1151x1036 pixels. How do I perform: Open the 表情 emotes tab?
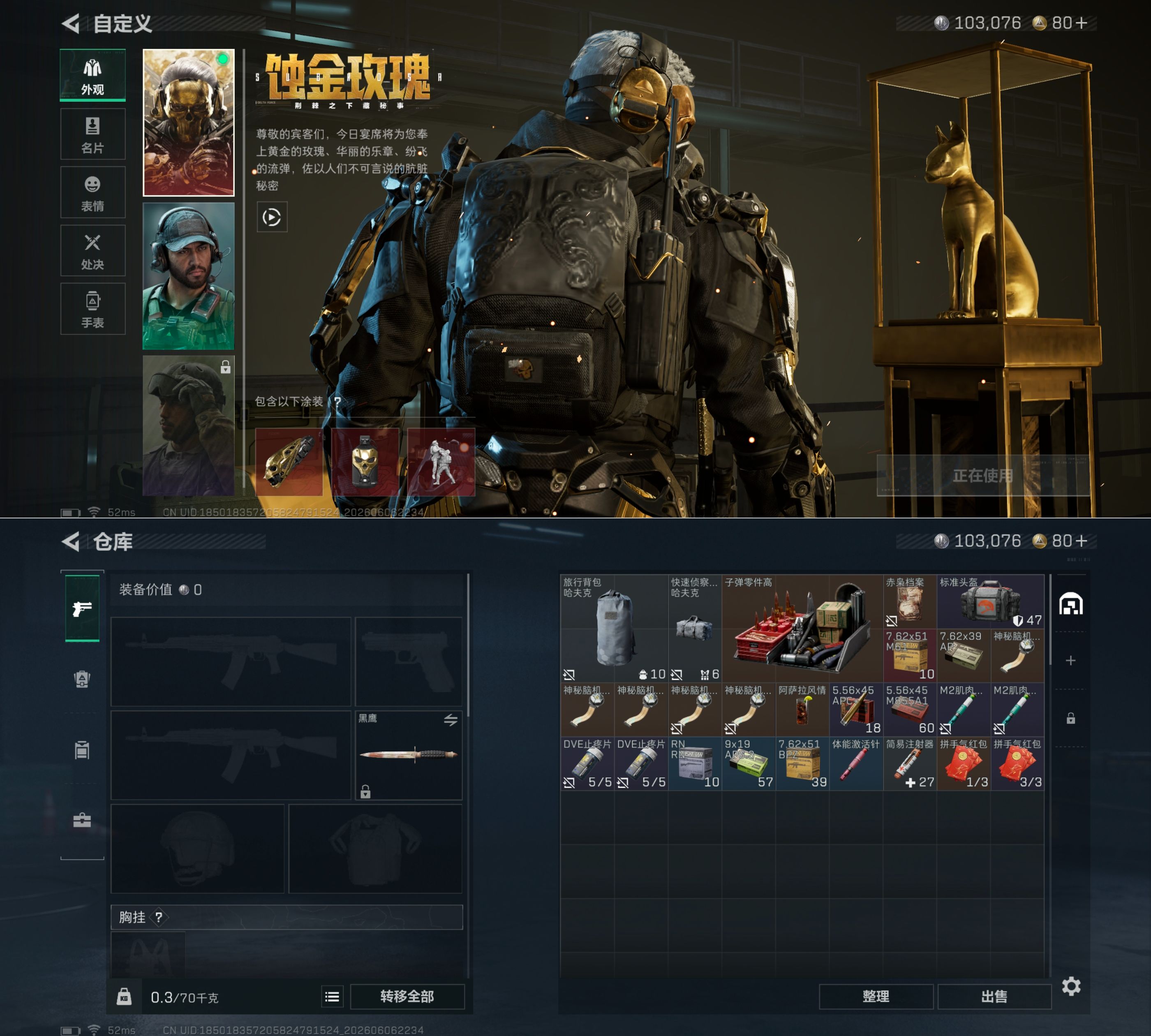point(93,192)
